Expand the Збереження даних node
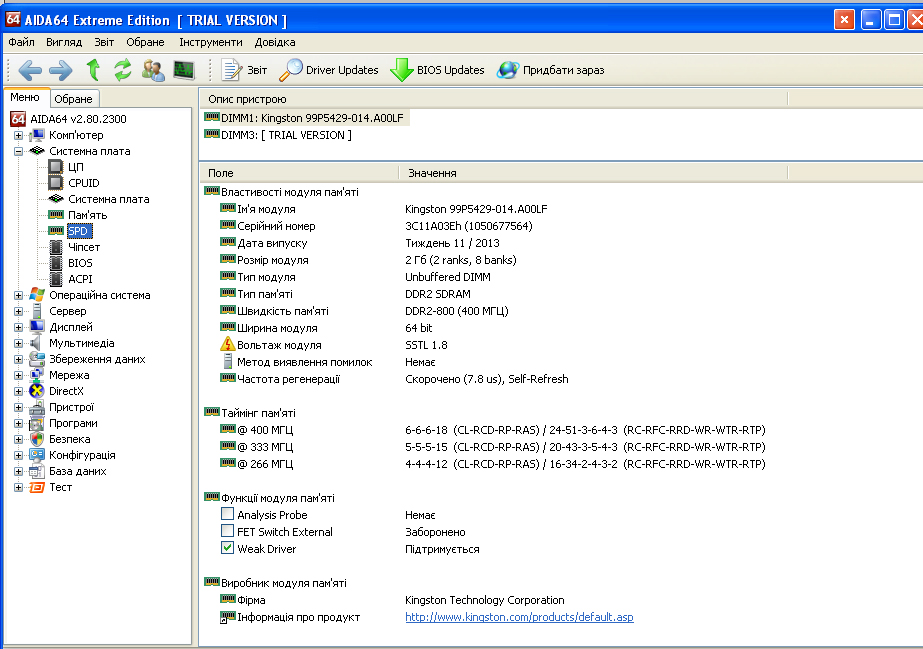Screen dimensions: 923x649 (x=18, y=359)
